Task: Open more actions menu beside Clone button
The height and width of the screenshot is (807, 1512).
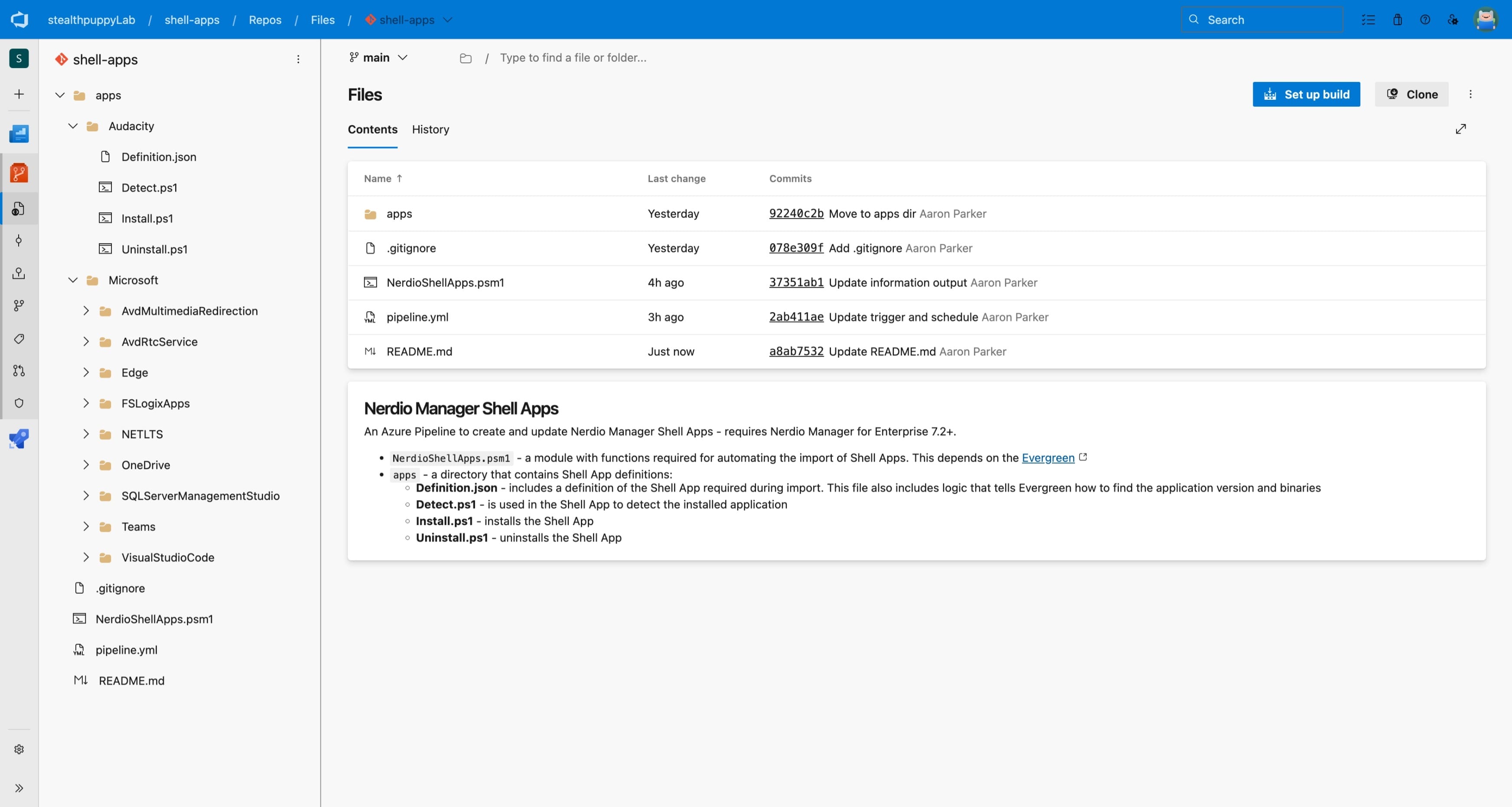Action: point(1470,94)
